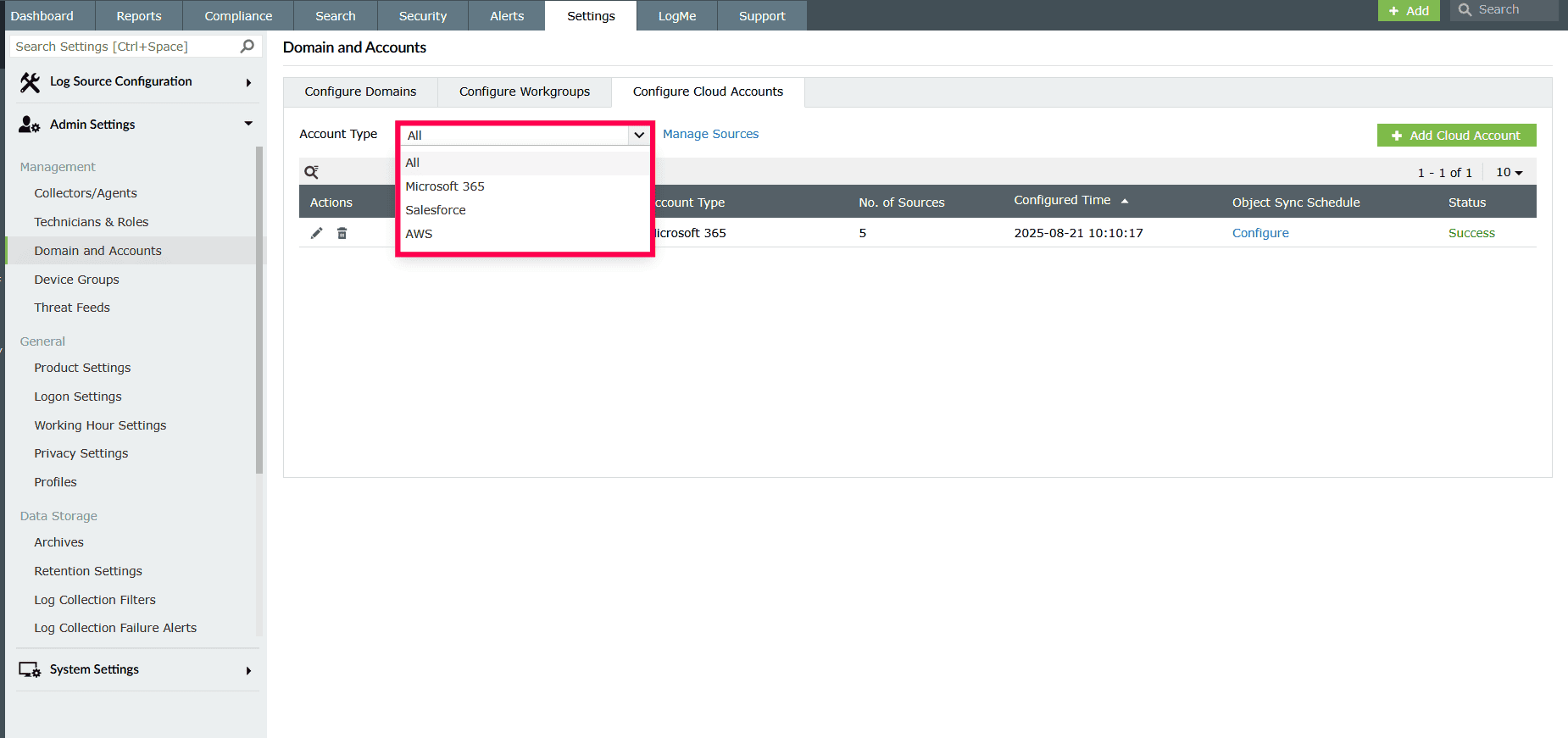Open Device Groups in sidebar
Screen dimensions: 1568x738
click(77, 280)
